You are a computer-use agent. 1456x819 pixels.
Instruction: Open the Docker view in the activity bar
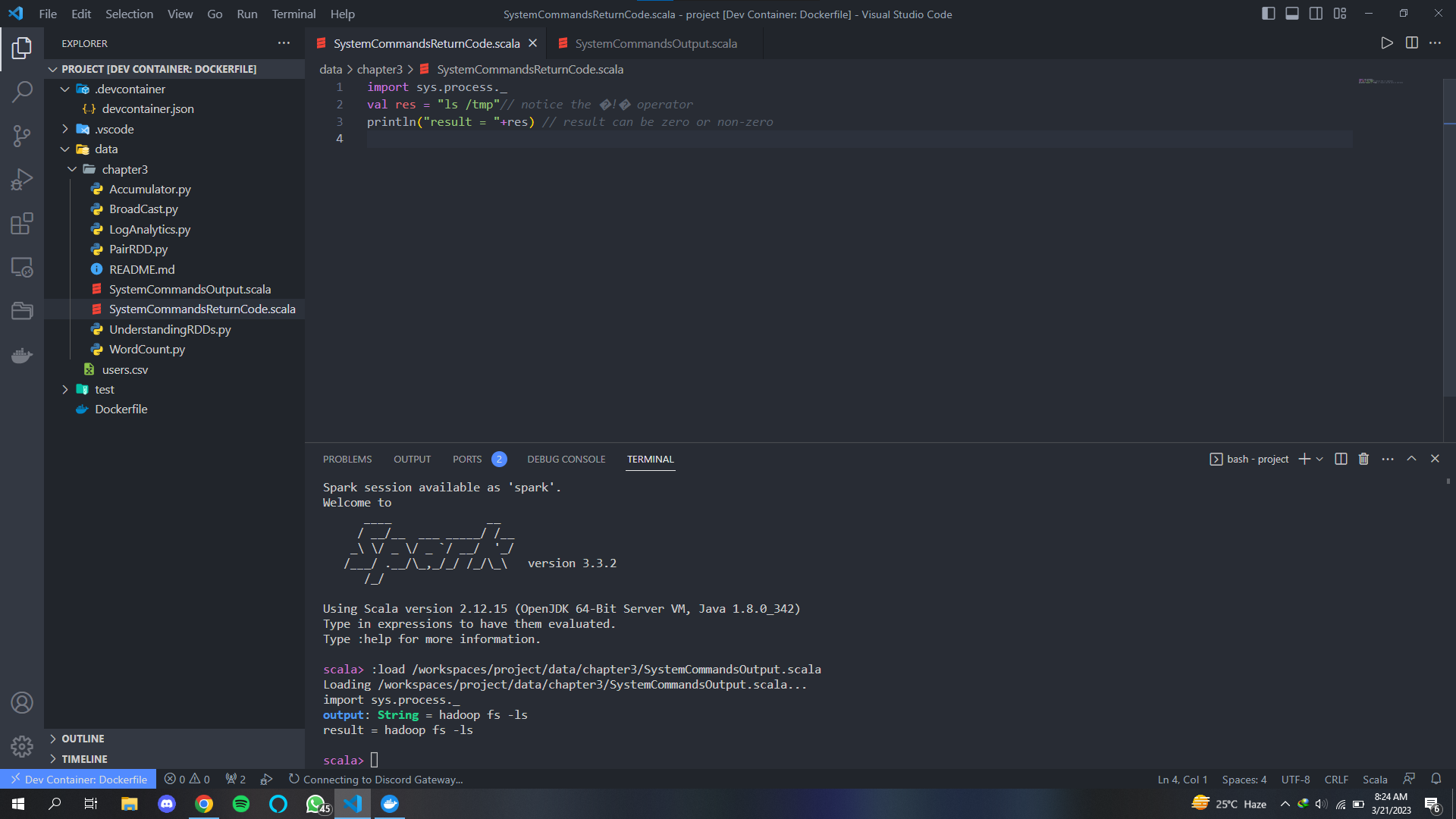click(x=22, y=355)
